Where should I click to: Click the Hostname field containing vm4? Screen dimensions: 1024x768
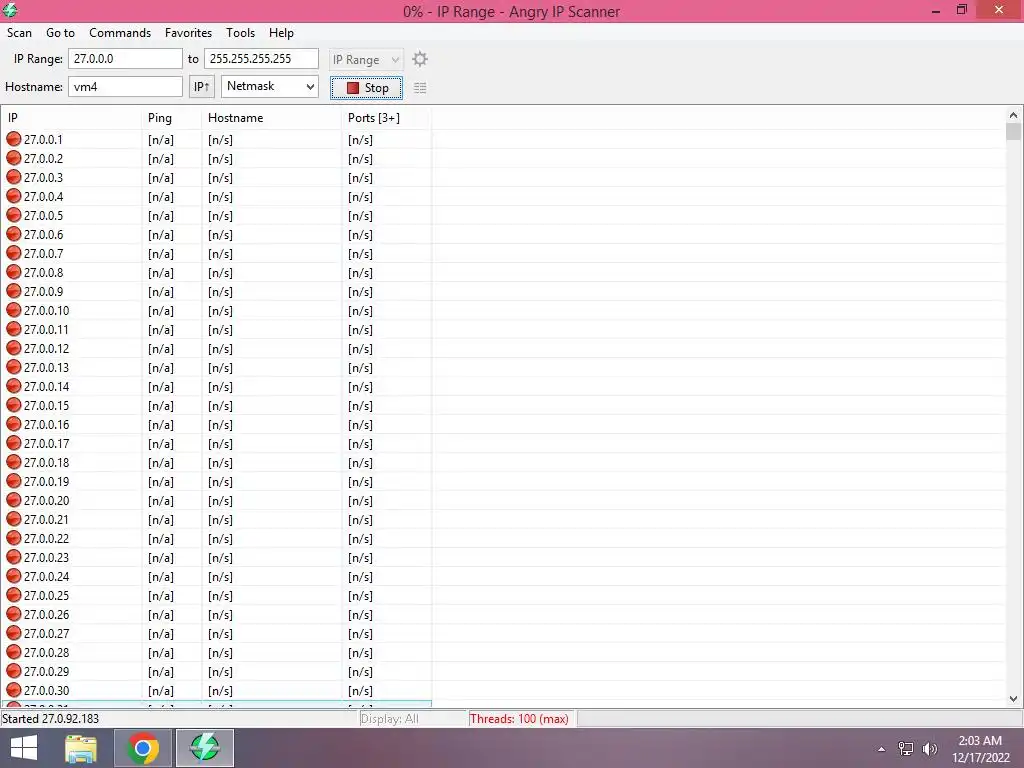coord(125,86)
